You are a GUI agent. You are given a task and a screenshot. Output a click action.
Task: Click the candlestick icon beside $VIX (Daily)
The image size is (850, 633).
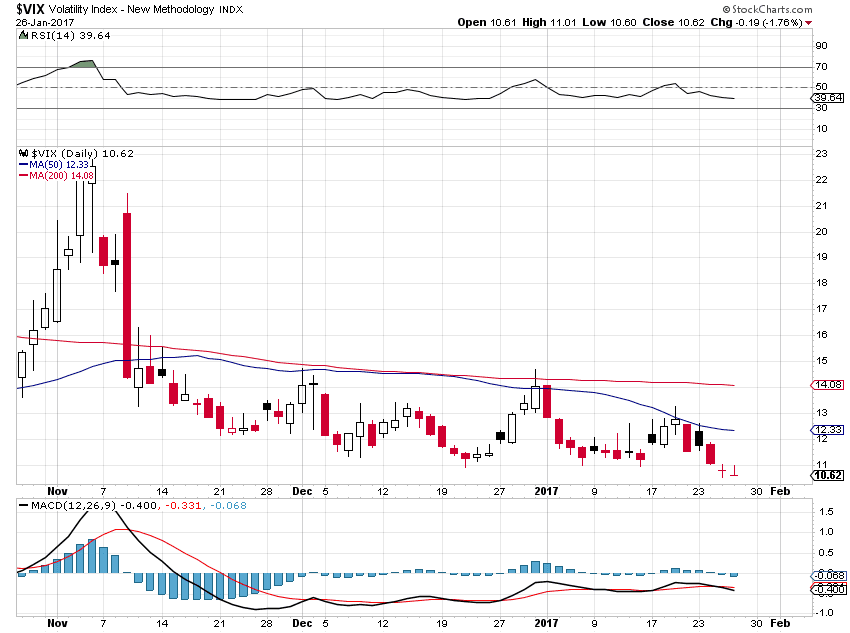click(23, 153)
